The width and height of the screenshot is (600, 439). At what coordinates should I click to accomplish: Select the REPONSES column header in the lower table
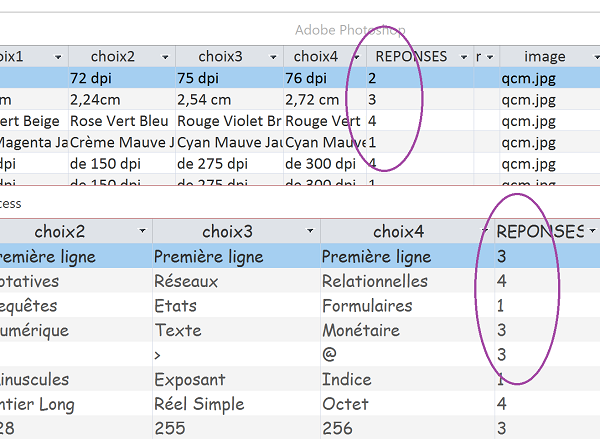[x=539, y=232]
